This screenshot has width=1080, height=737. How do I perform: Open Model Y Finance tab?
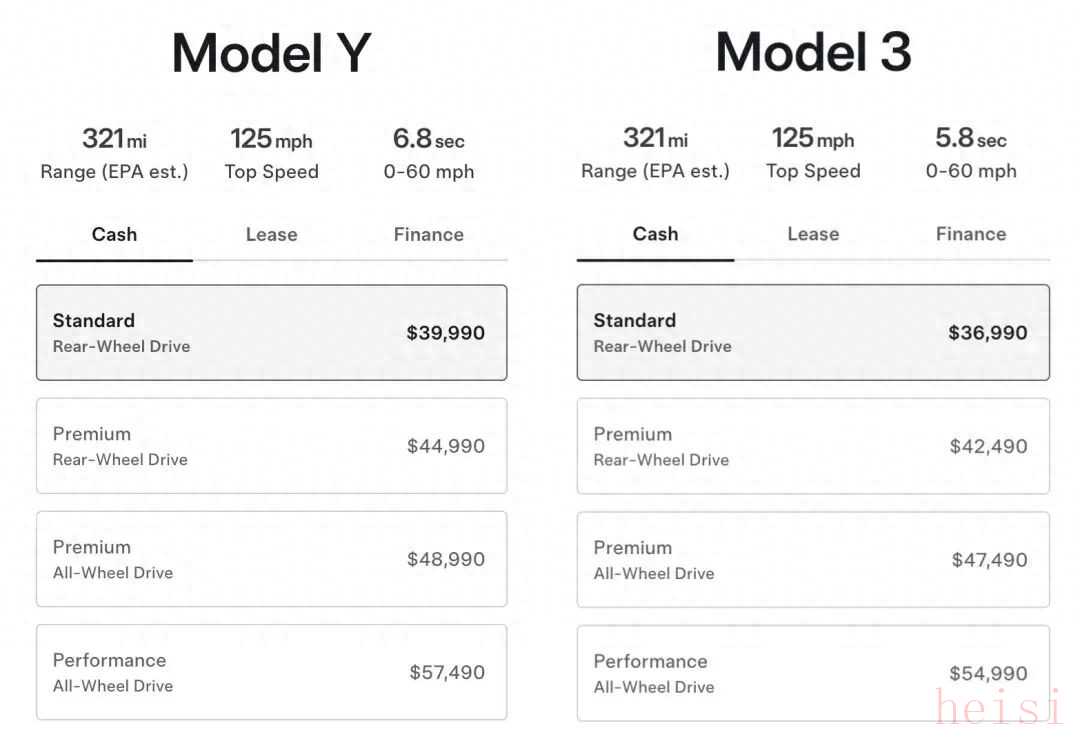click(428, 235)
